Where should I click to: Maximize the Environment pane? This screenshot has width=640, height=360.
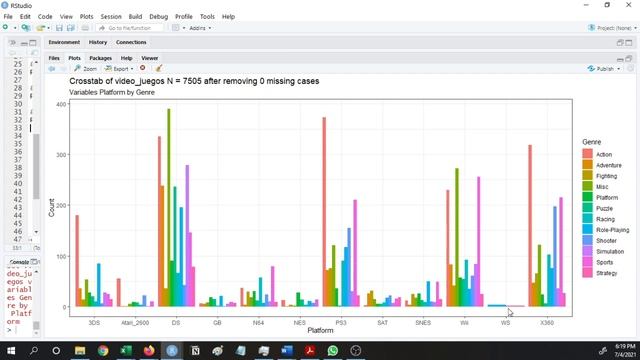[x=629, y=42]
